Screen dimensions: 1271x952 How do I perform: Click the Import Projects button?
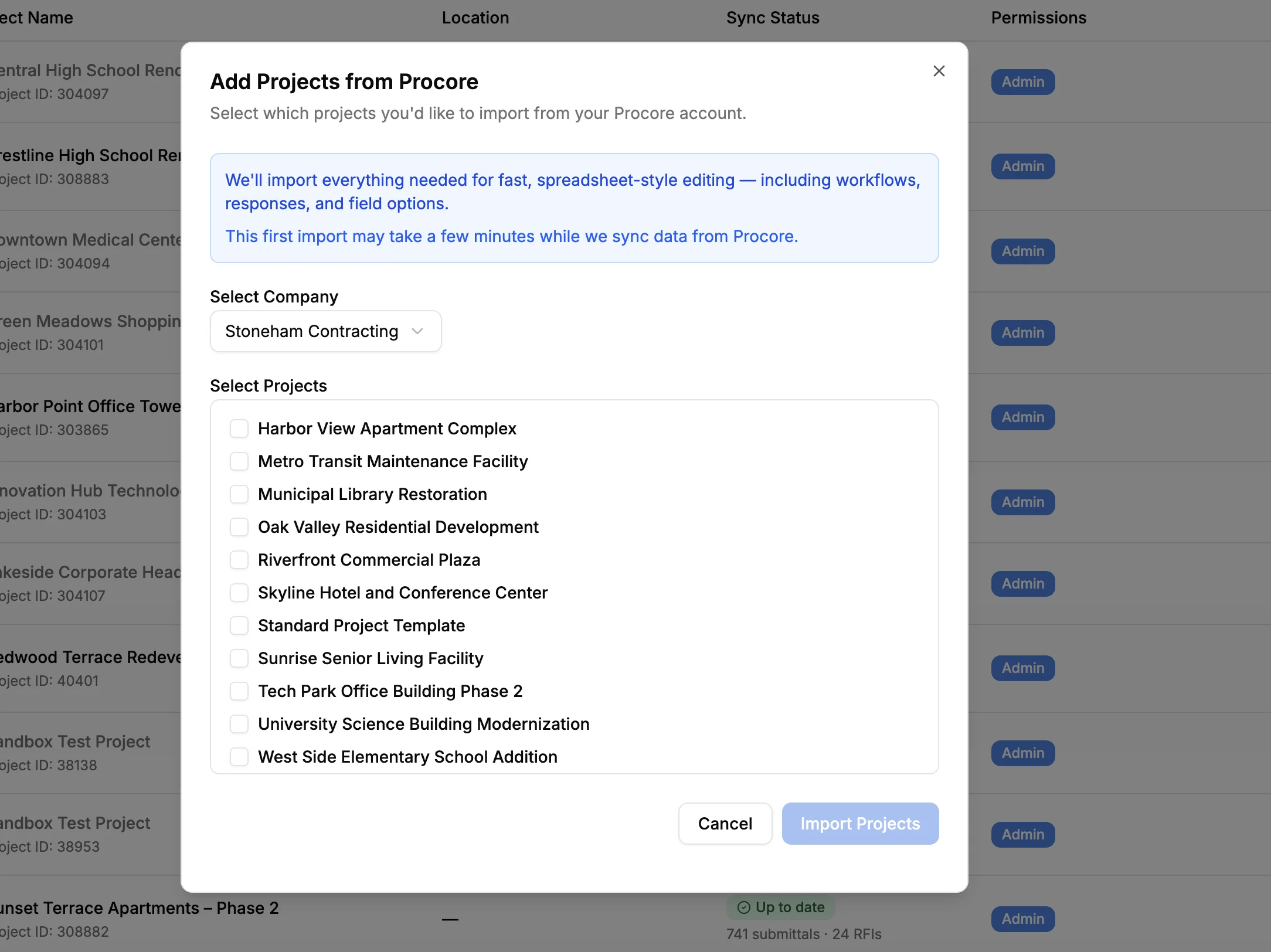859,824
